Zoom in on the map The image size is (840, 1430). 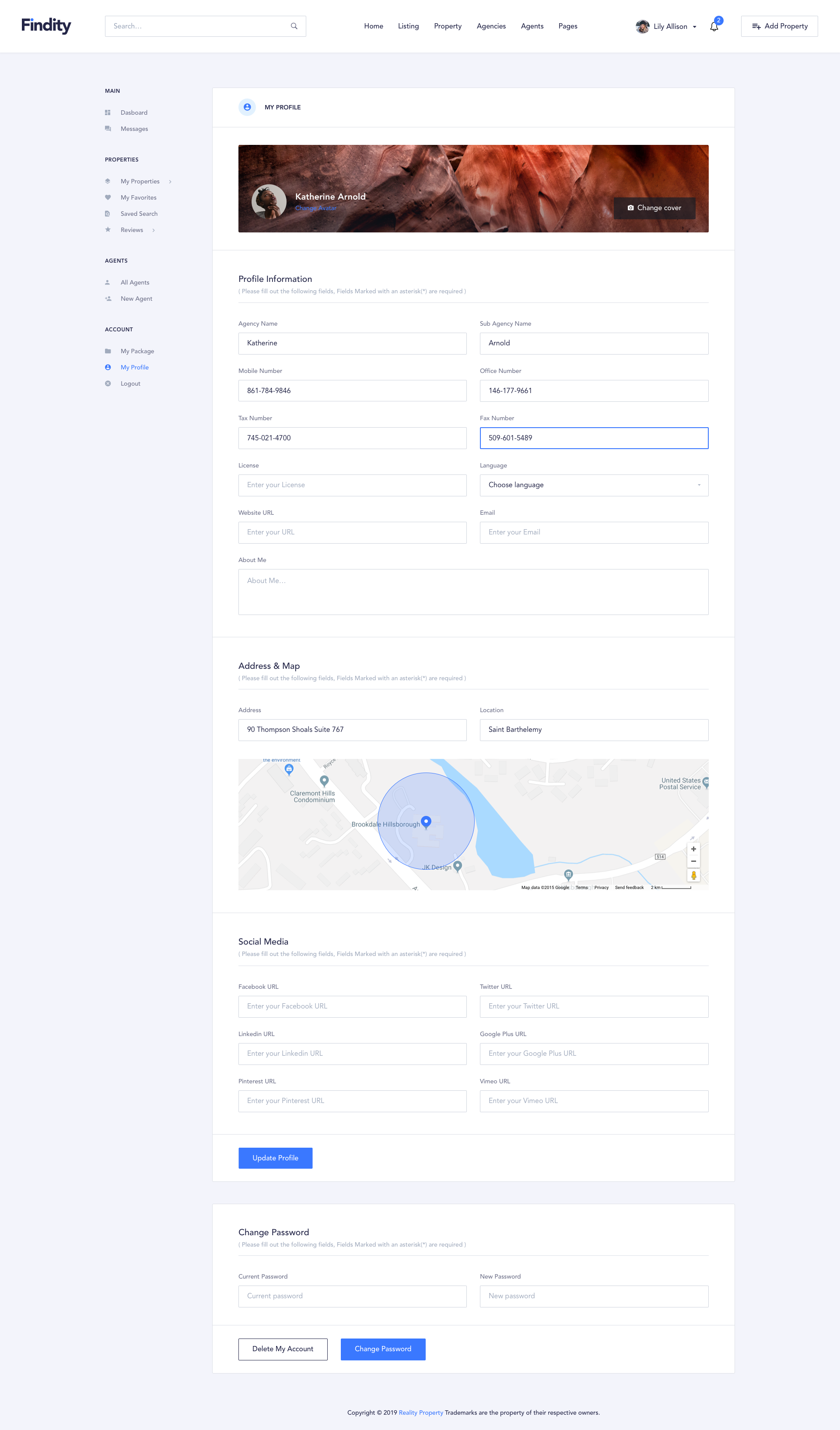(693, 849)
